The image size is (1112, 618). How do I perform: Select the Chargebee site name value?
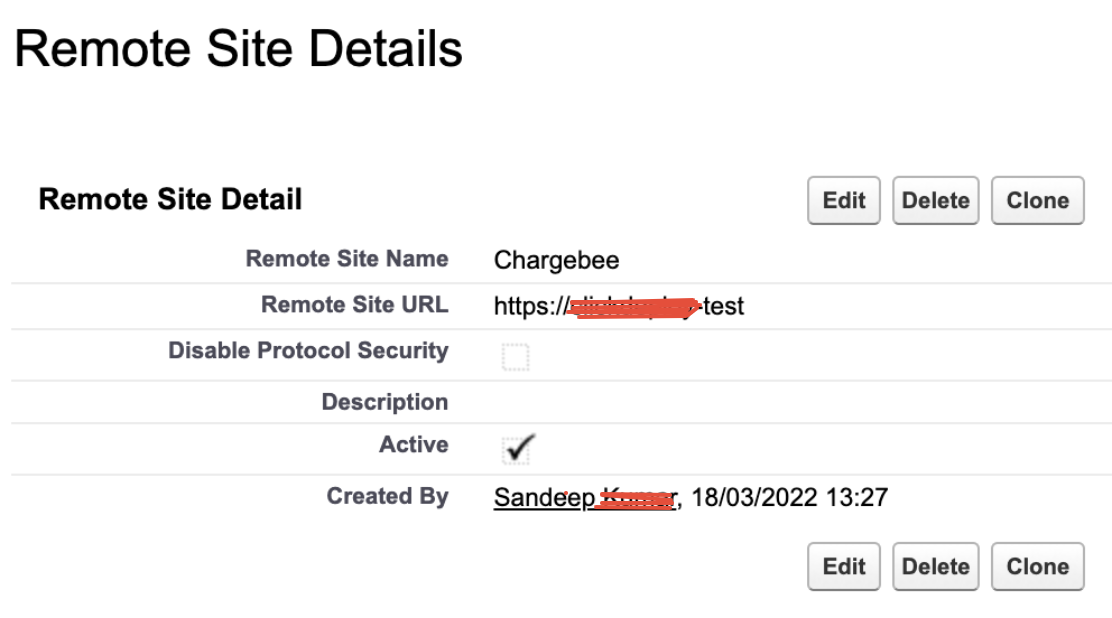[x=556, y=260]
